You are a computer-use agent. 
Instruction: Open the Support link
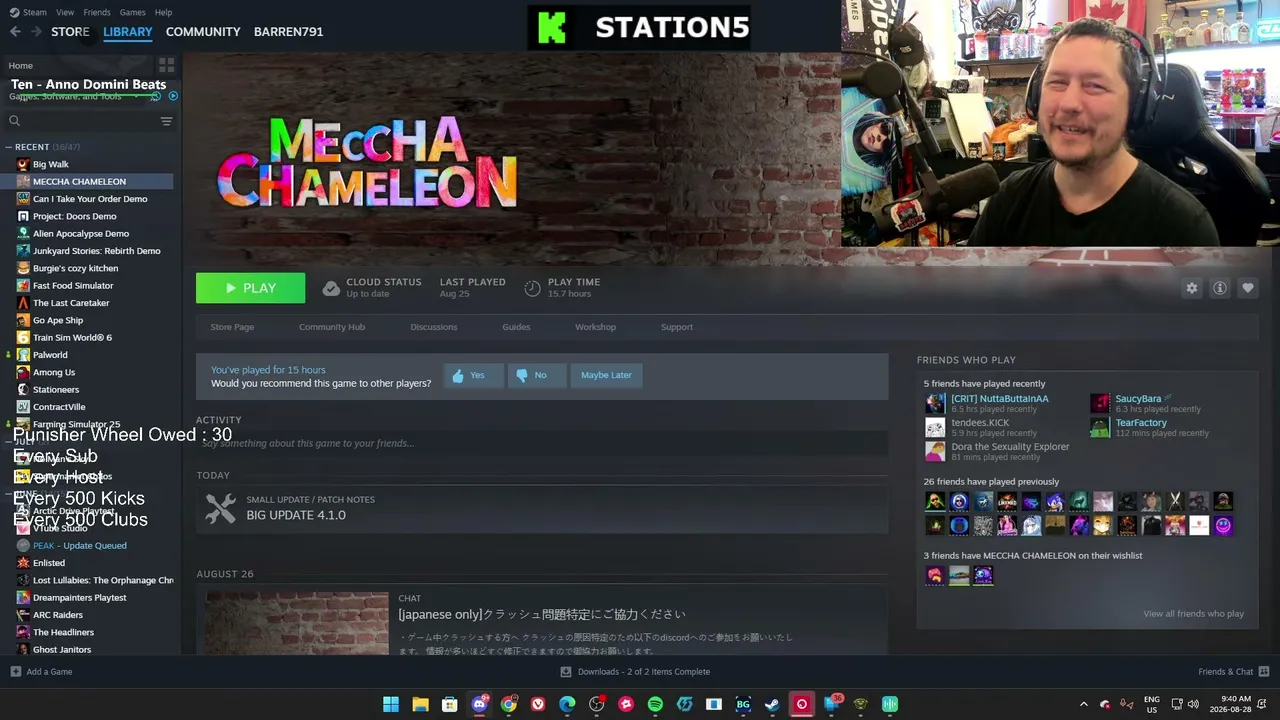677,327
